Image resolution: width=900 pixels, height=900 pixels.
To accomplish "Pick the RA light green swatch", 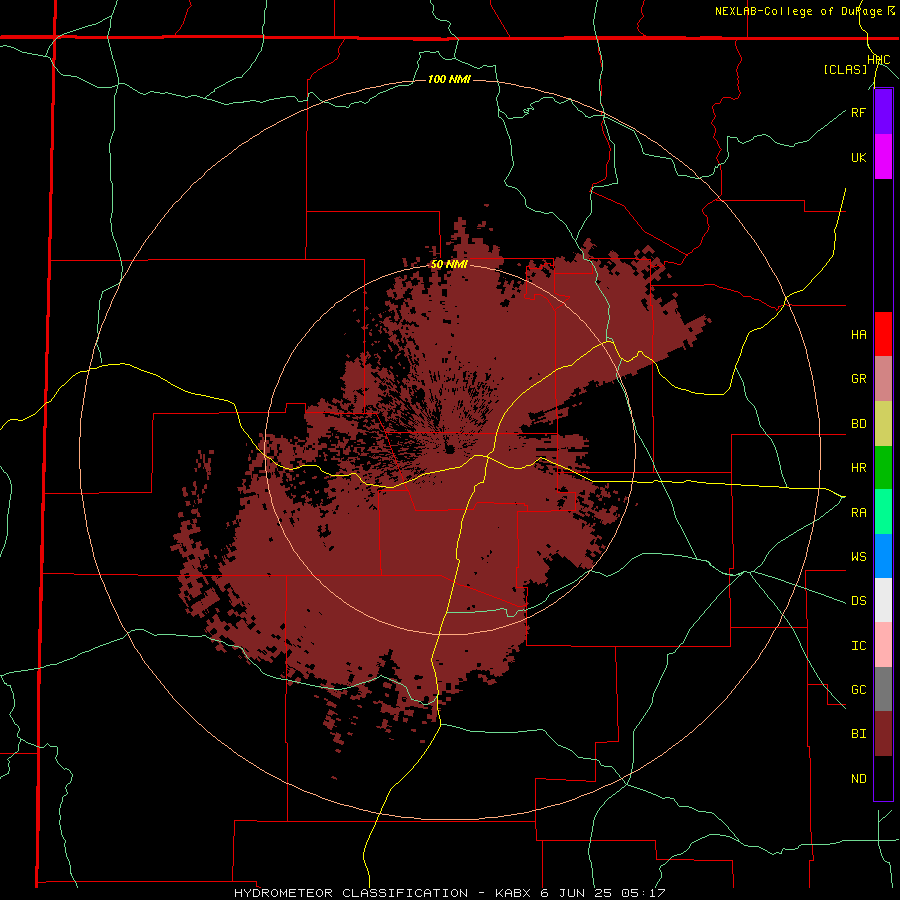I will tap(883, 512).
